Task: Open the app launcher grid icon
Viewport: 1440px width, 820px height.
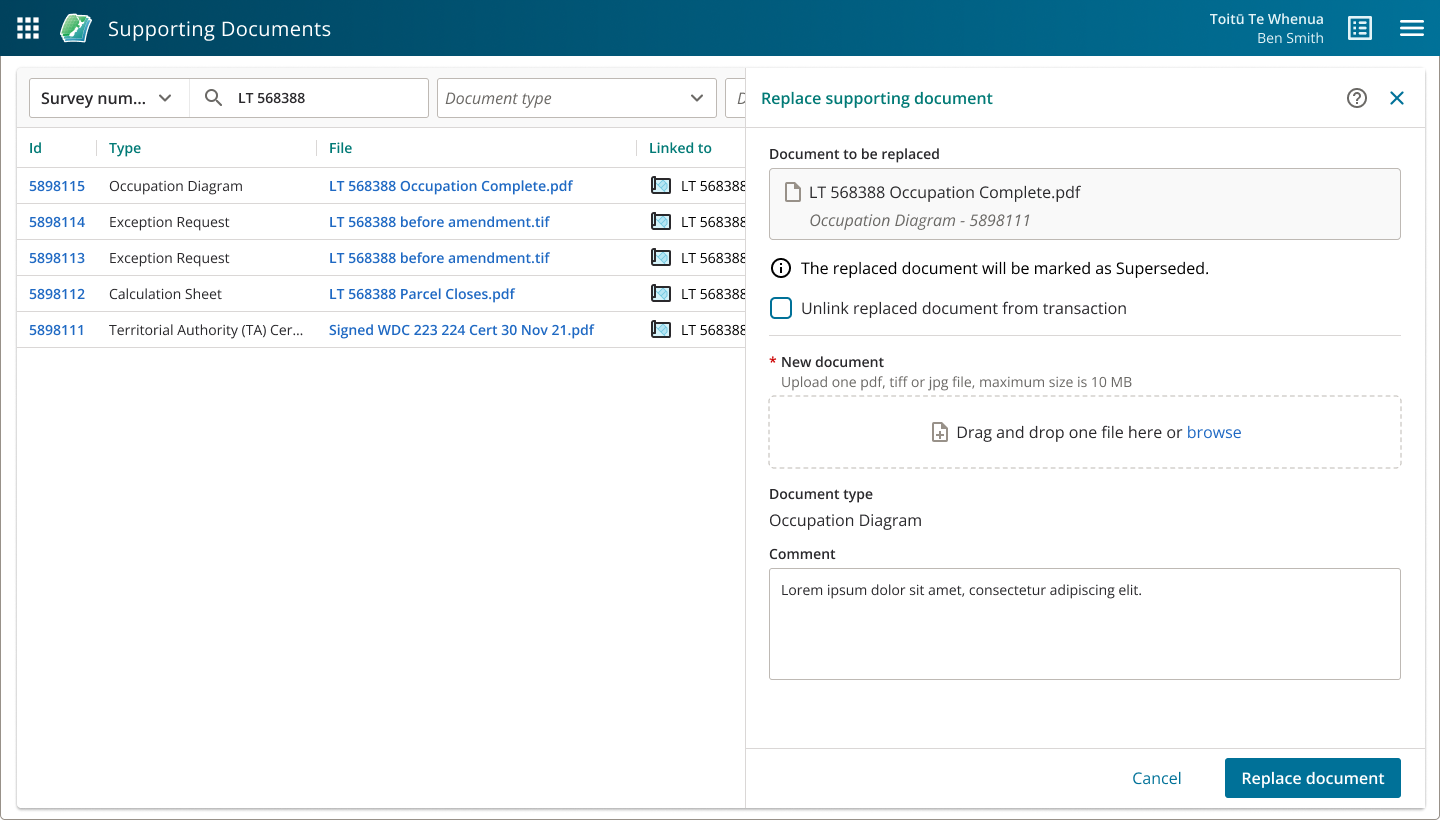Action: pyautogui.click(x=28, y=28)
